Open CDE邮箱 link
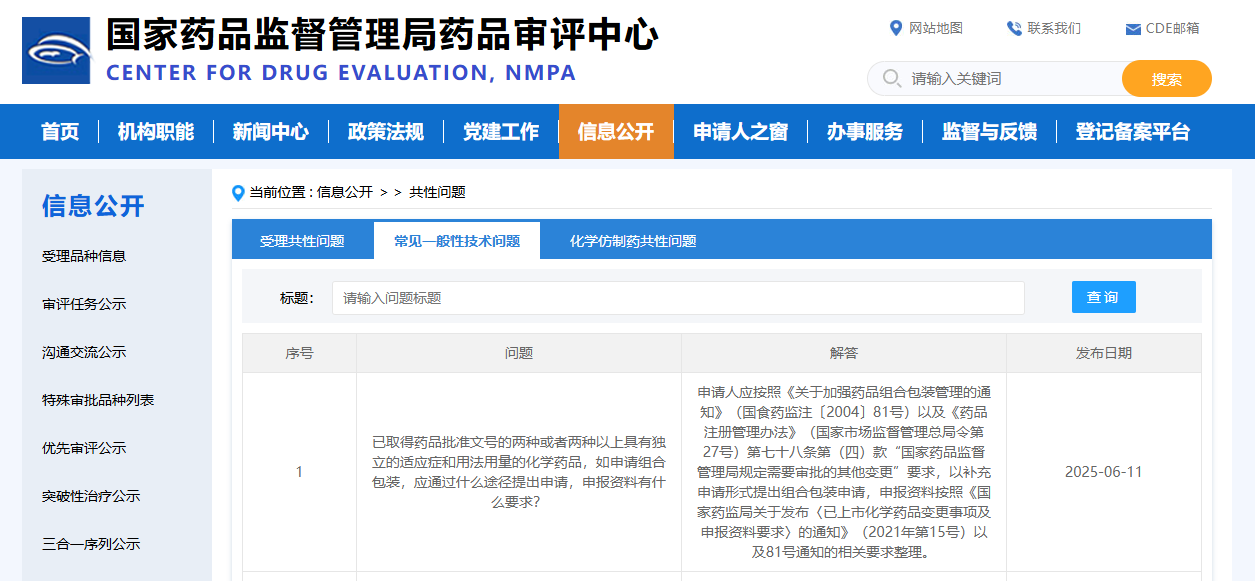Viewport: 1255px width, 581px height. click(1173, 28)
